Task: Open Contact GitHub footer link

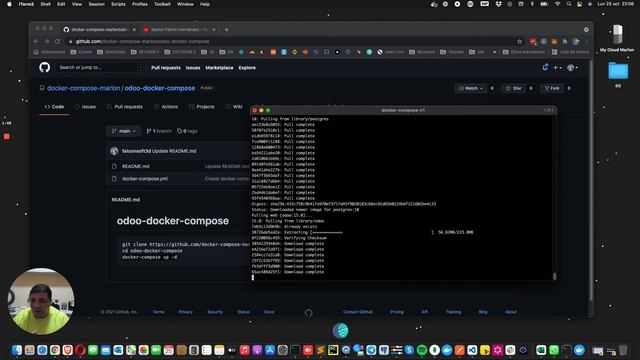Action: coord(358,312)
